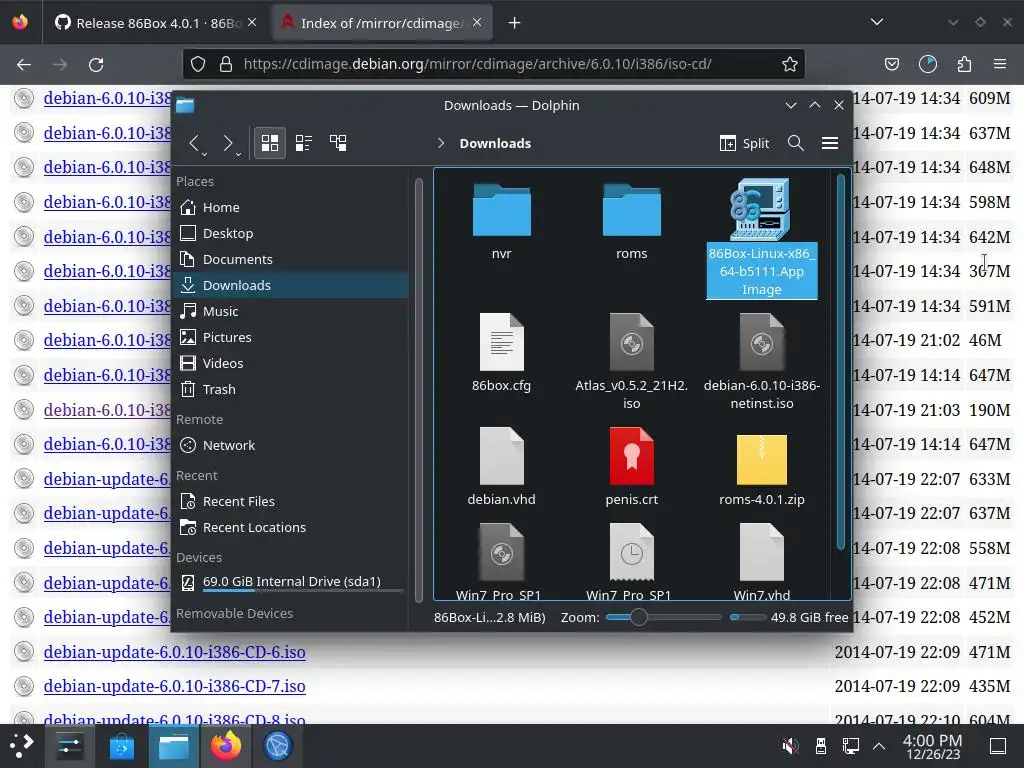Viewport: 1024px width, 768px height.
Task: Switch Dolphin to Compact view mode
Action: 304,143
